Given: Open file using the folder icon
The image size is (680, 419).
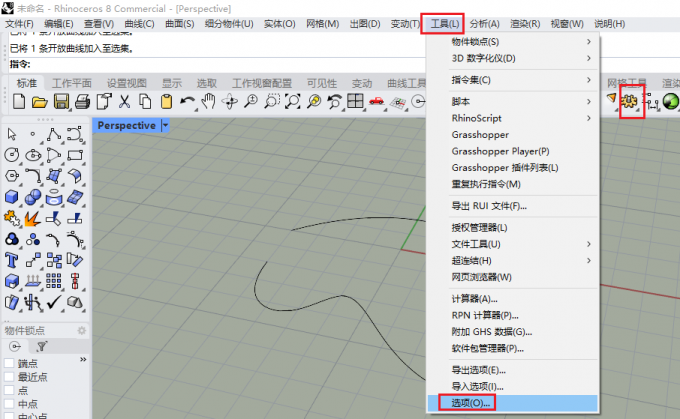Looking at the screenshot, I should pyautogui.click(x=39, y=102).
